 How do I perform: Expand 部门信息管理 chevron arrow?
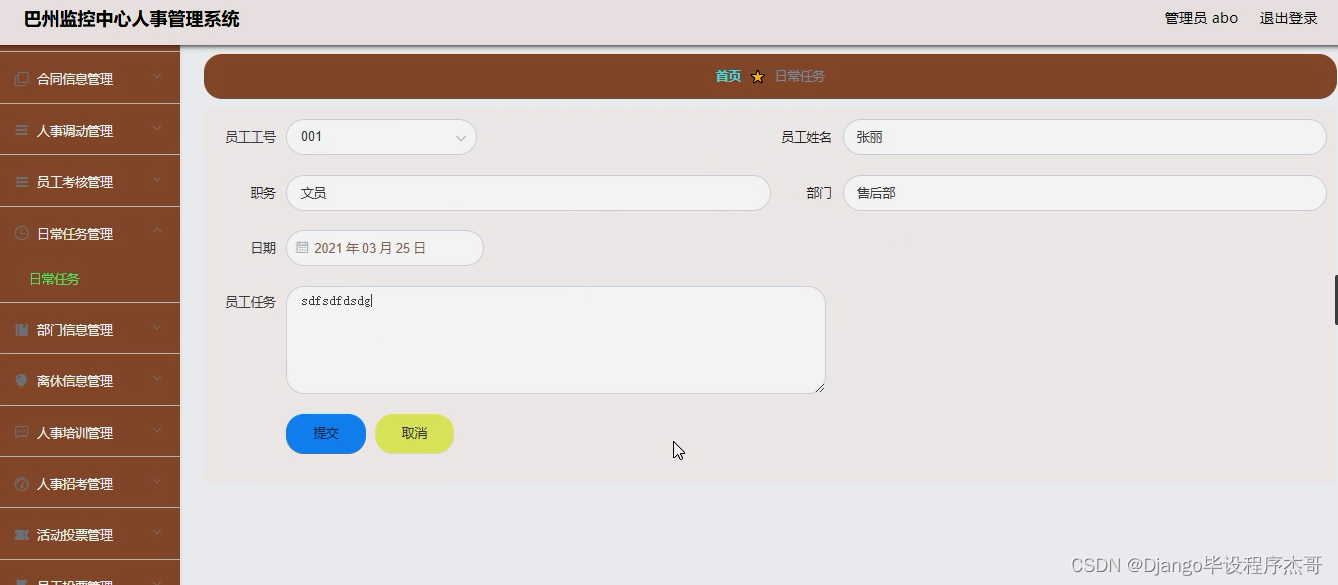coord(157,328)
